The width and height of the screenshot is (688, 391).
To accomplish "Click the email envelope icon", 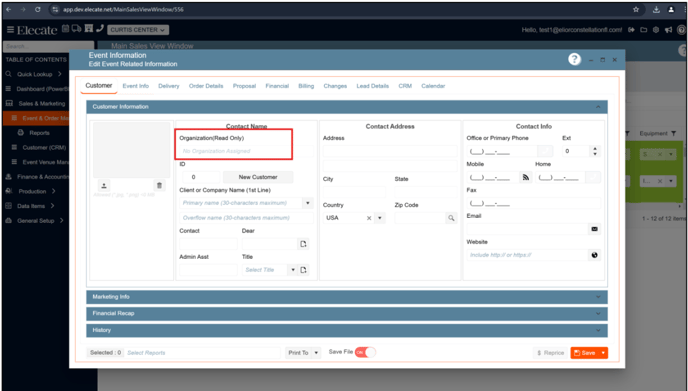I will point(595,229).
